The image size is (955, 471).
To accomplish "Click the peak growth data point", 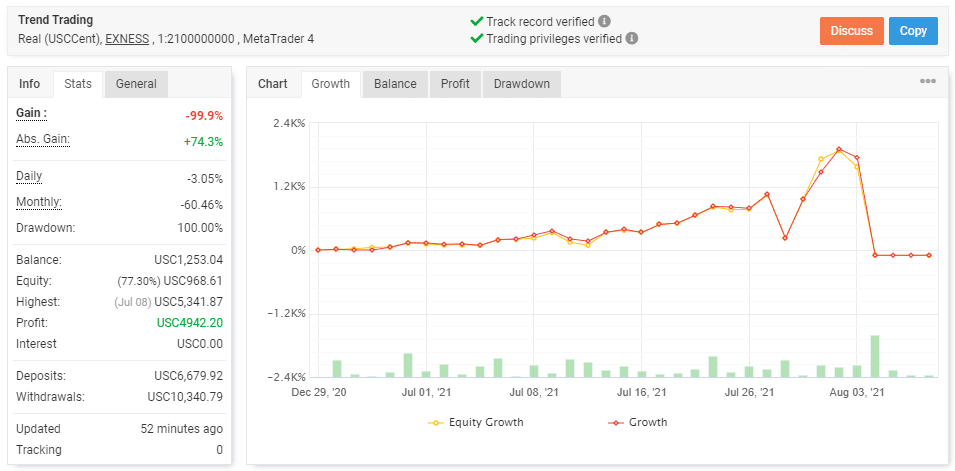I will 839,149.
